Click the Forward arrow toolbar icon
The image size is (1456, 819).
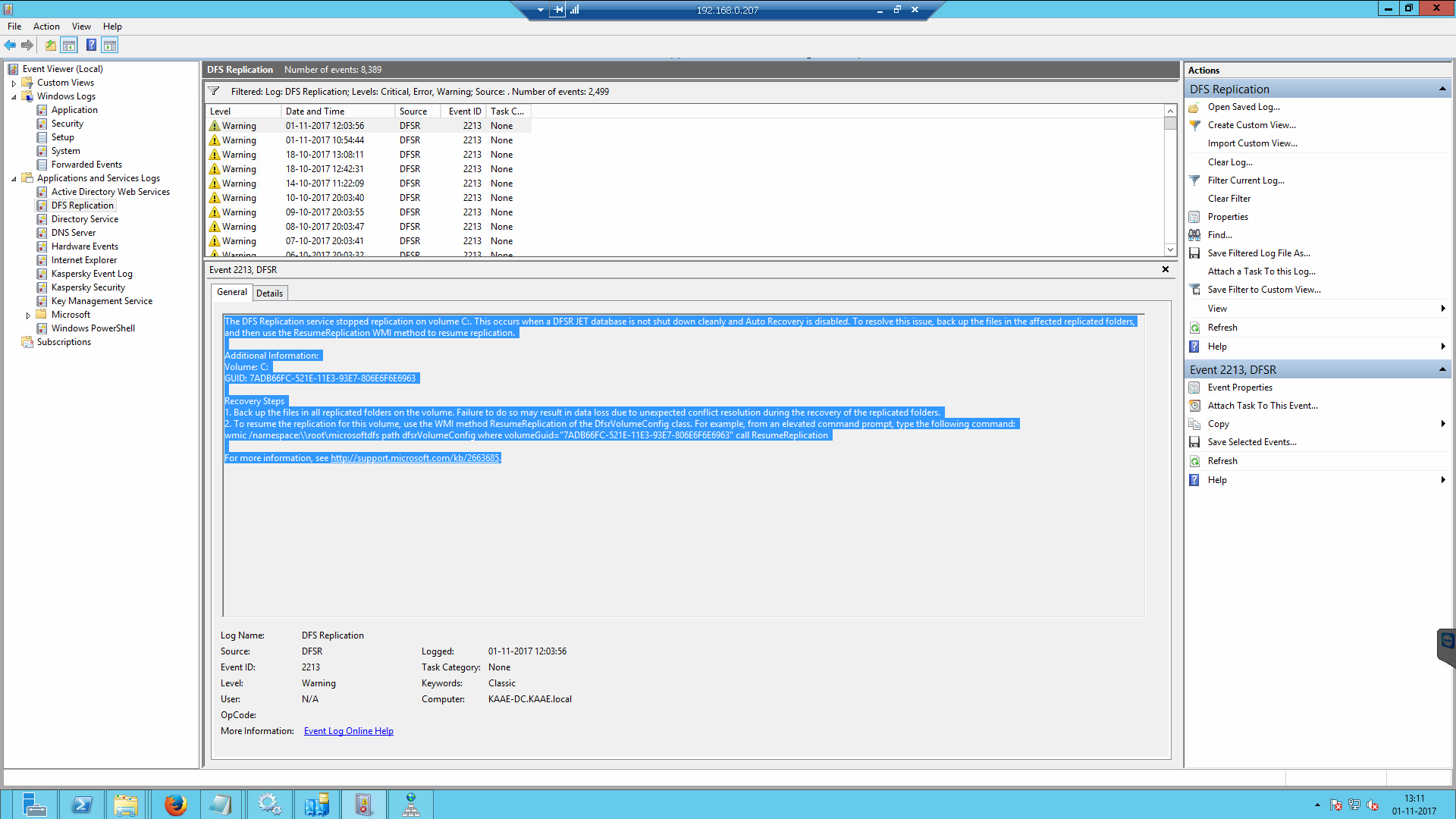[27, 45]
